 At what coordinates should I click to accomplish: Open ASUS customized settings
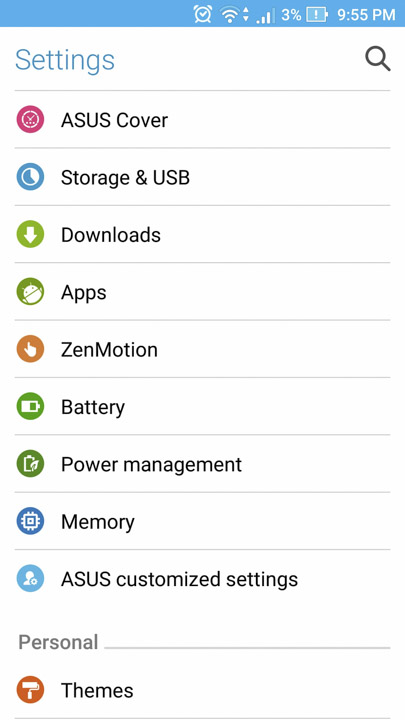point(202,579)
